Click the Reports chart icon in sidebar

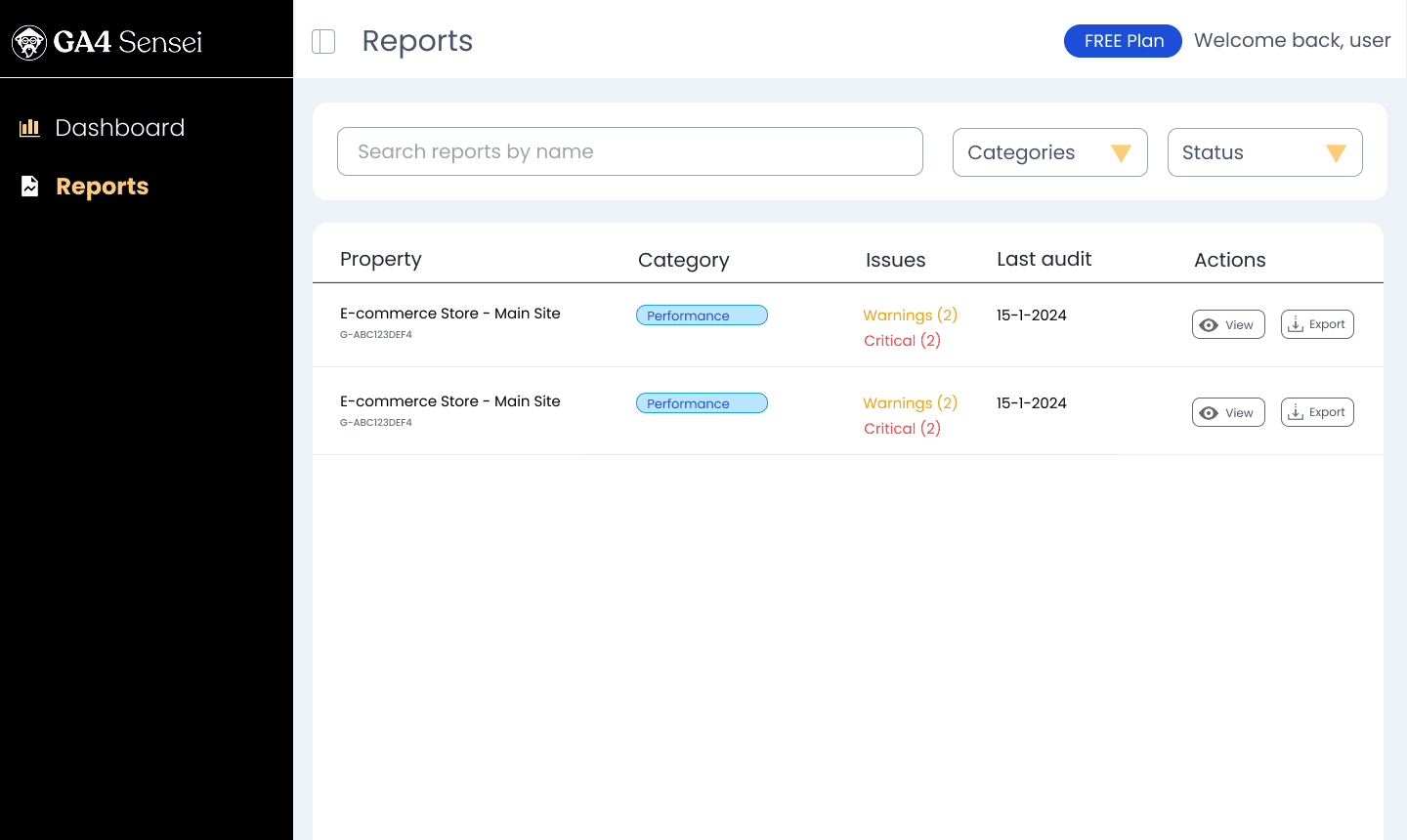pyautogui.click(x=29, y=186)
